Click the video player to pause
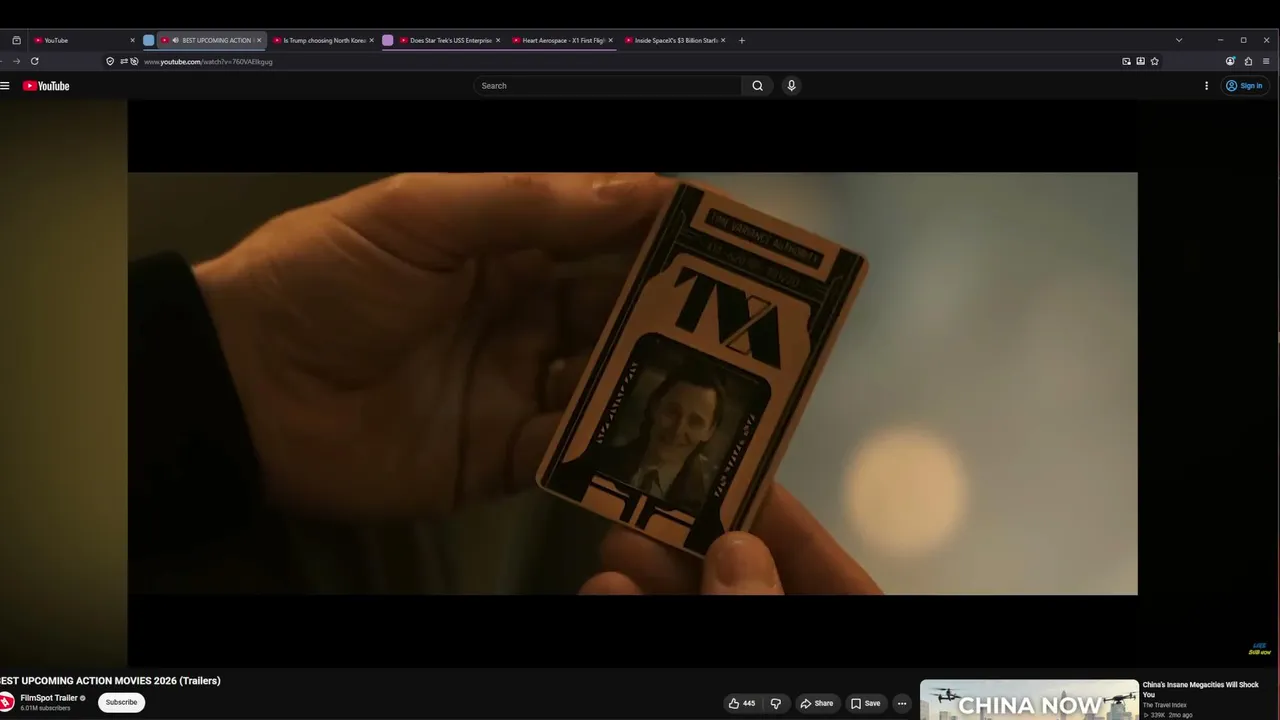1280x720 pixels. [632, 384]
